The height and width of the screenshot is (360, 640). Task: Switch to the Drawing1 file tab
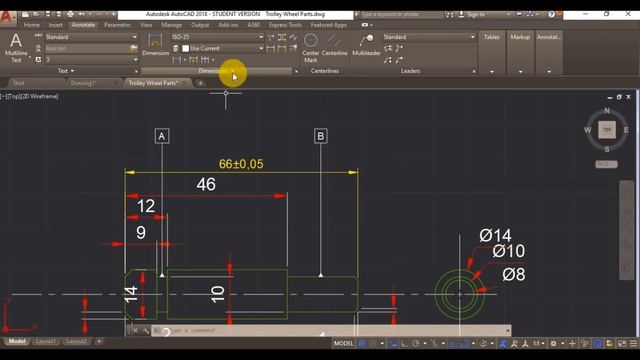click(x=83, y=83)
